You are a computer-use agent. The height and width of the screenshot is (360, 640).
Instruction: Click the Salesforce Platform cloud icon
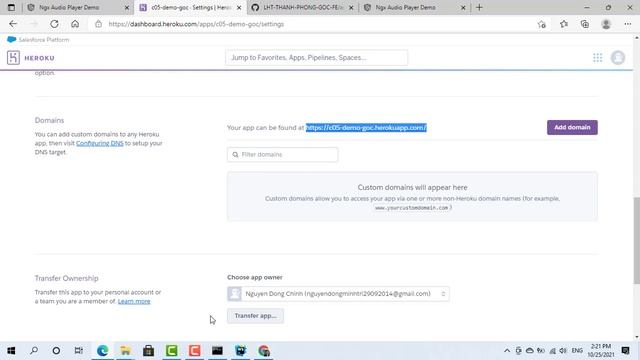(x=11, y=39)
